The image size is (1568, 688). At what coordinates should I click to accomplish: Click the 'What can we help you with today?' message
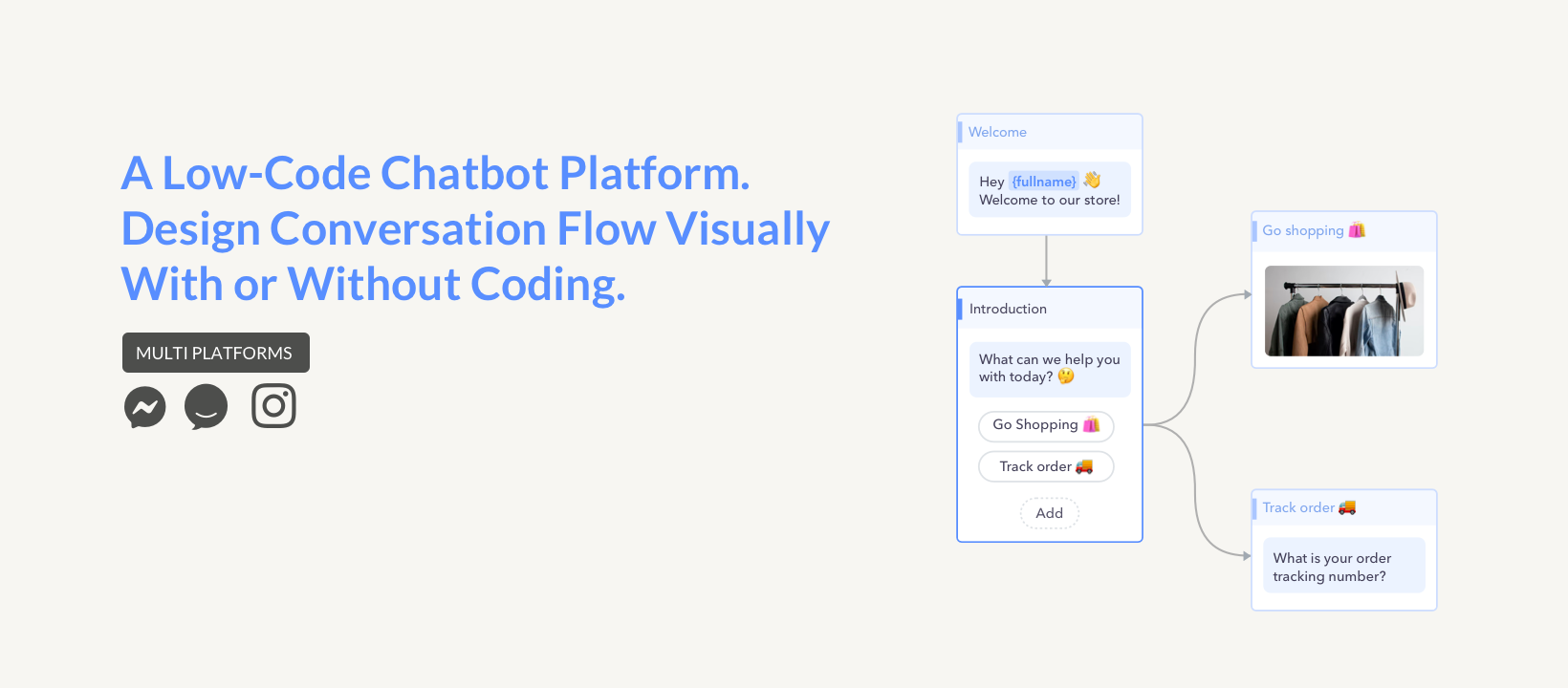click(1050, 369)
